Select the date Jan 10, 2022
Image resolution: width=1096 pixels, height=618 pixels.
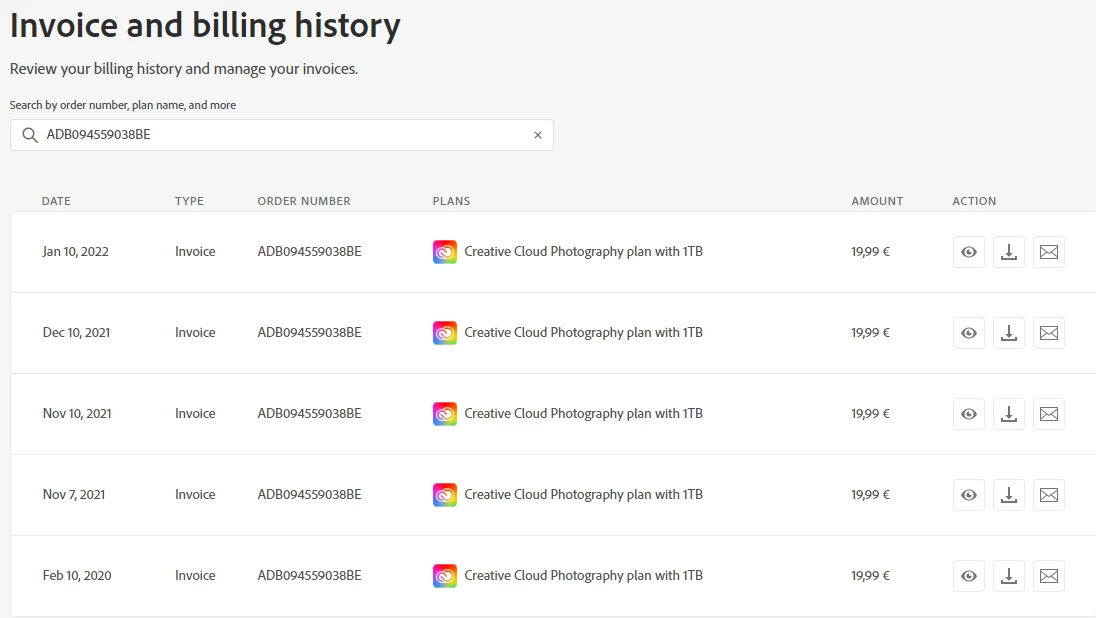[75, 252]
